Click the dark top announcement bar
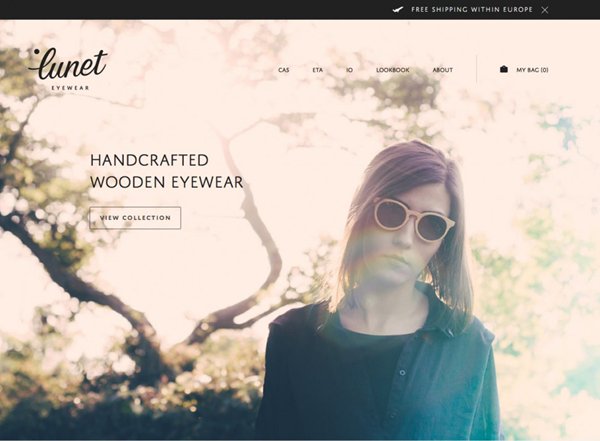This screenshot has width=600, height=441. (x=300, y=10)
